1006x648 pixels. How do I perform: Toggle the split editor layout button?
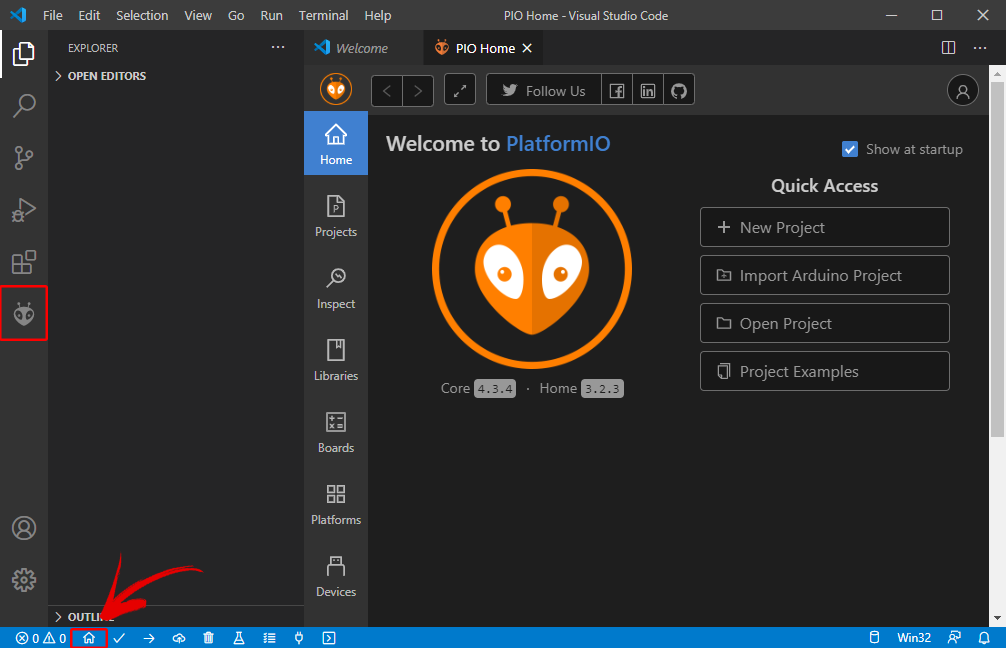[948, 47]
